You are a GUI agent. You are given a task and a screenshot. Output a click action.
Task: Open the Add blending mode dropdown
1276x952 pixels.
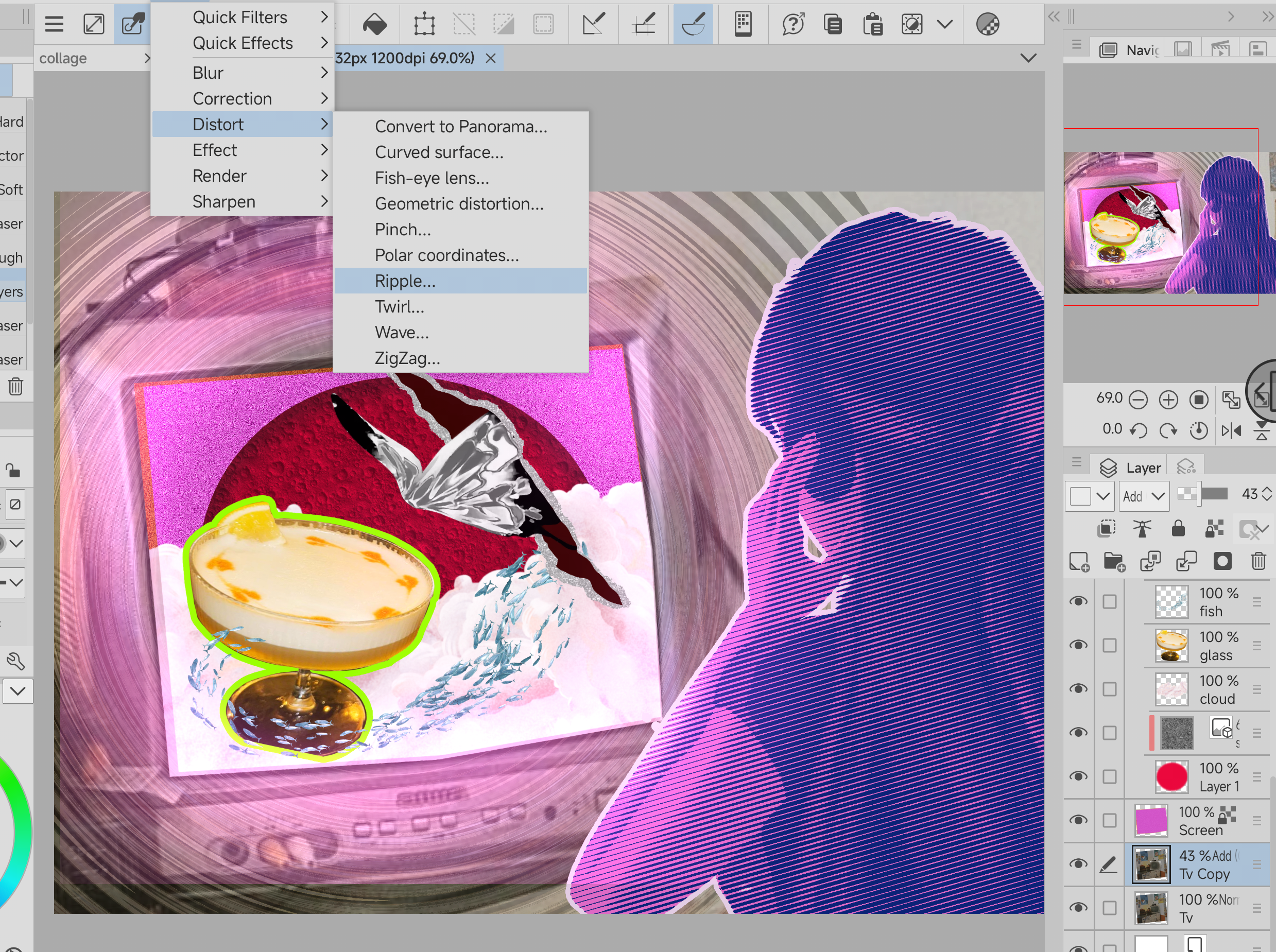click(x=1144, y=496)
